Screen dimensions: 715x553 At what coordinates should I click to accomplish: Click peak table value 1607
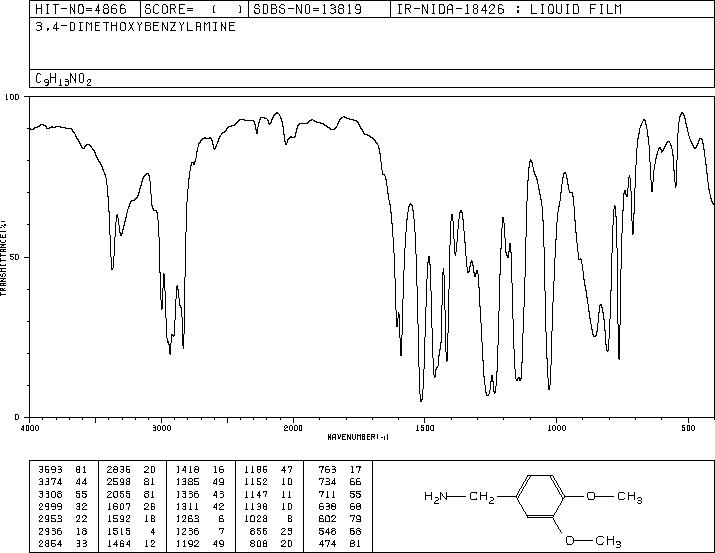point(119,506)
